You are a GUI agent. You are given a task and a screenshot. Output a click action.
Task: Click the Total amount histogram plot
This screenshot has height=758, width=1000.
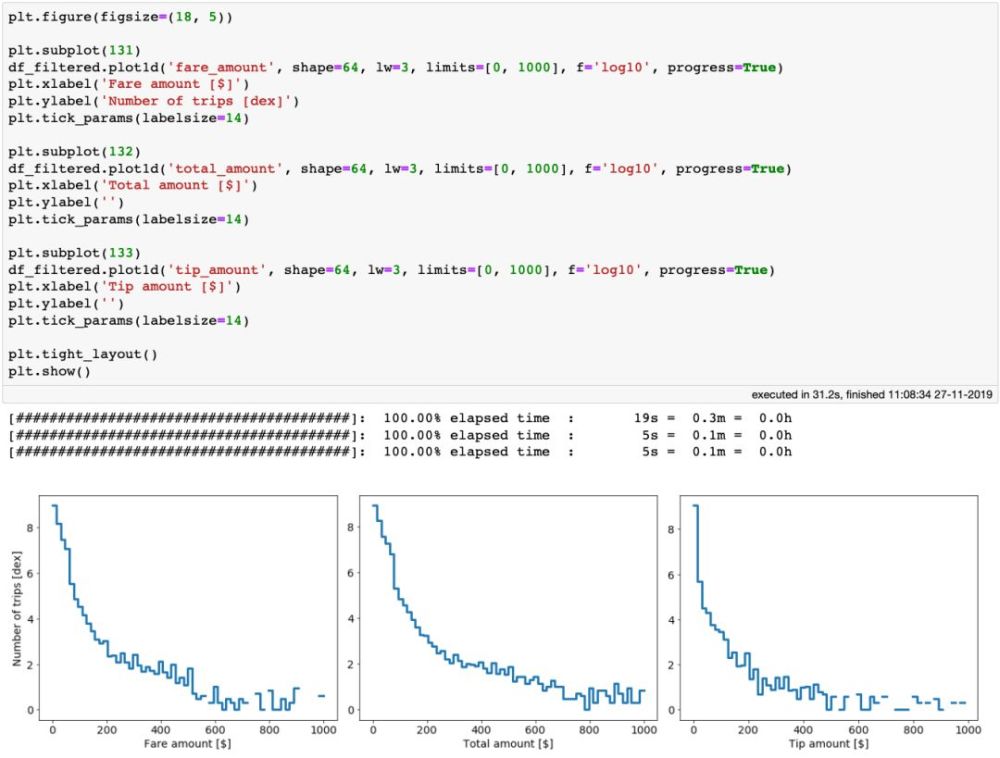(x=508, y=608)
